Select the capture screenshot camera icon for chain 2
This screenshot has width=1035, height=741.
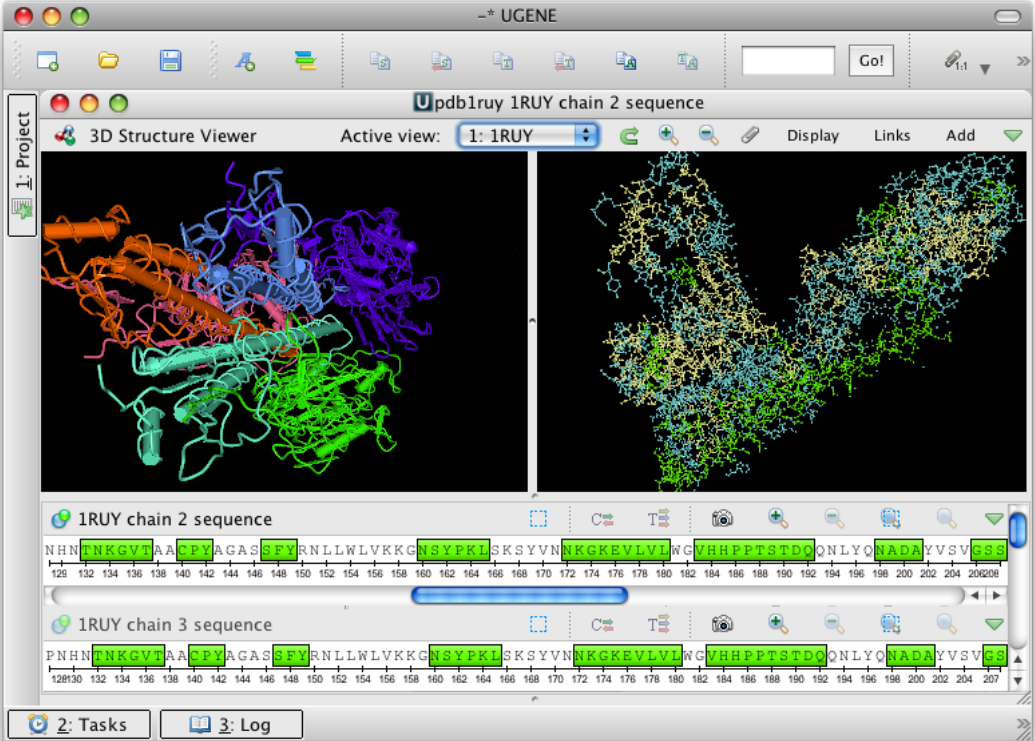(722, 518)
